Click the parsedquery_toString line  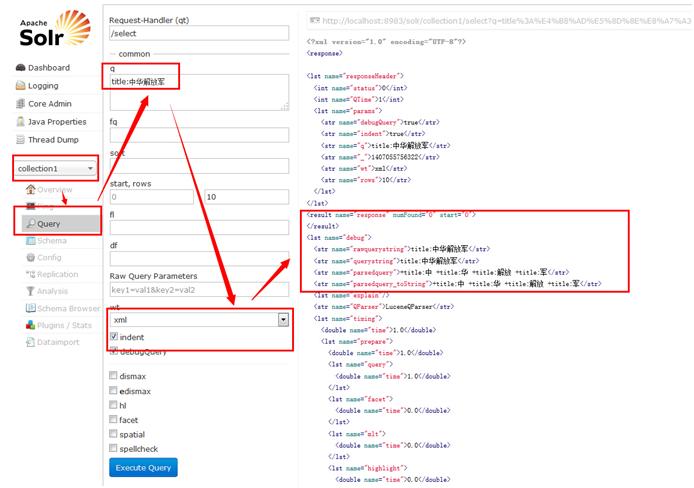tap(458, 284)
